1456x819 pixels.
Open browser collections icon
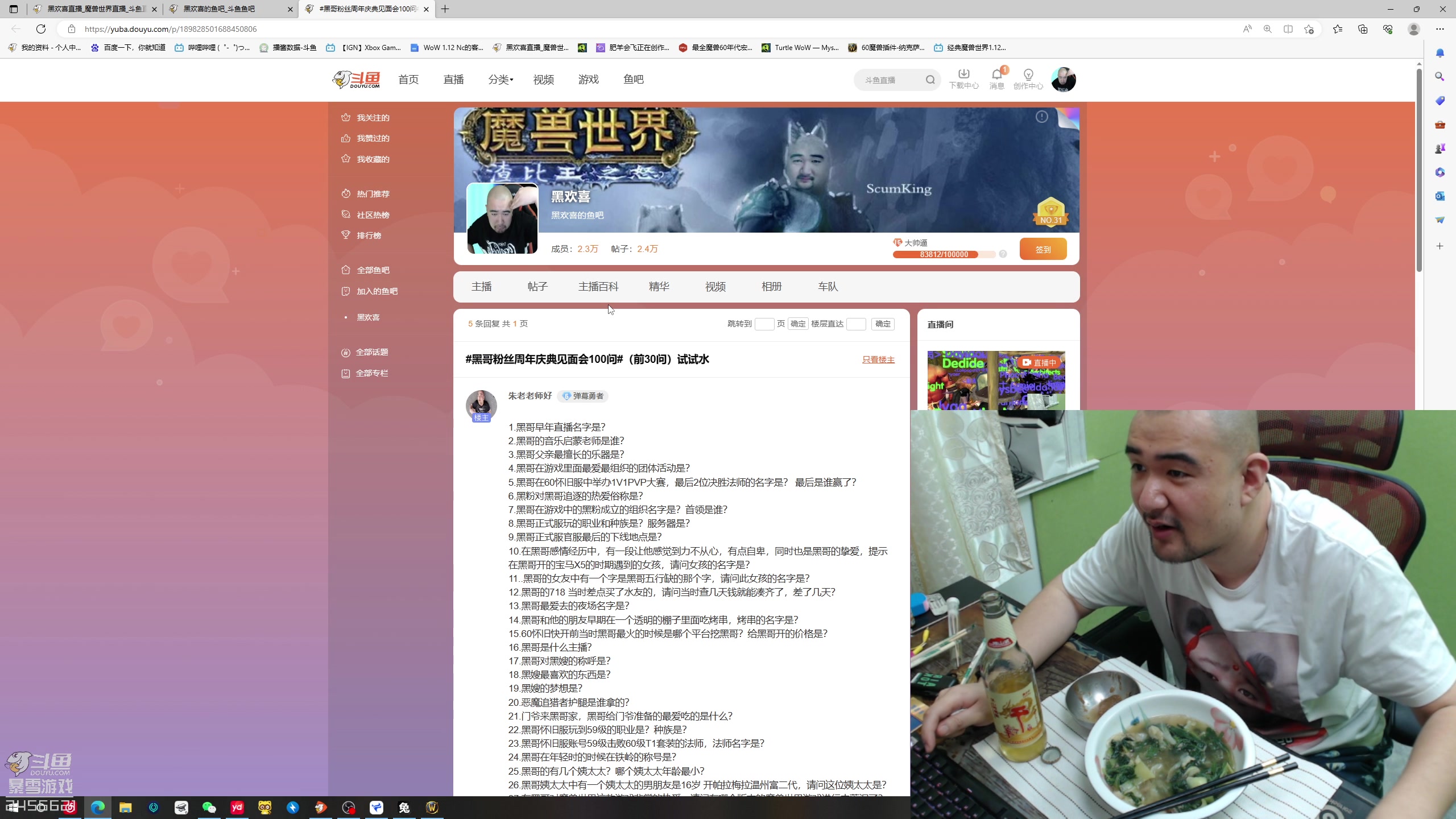point(1362,29)
